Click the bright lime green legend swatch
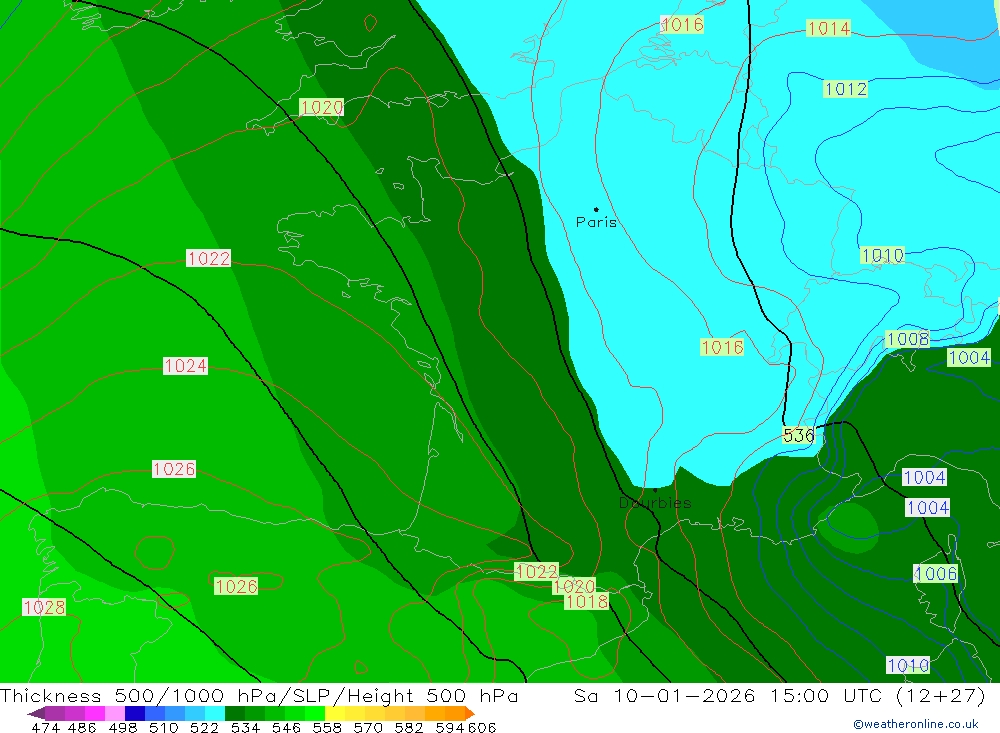 [x=315, y=713]
